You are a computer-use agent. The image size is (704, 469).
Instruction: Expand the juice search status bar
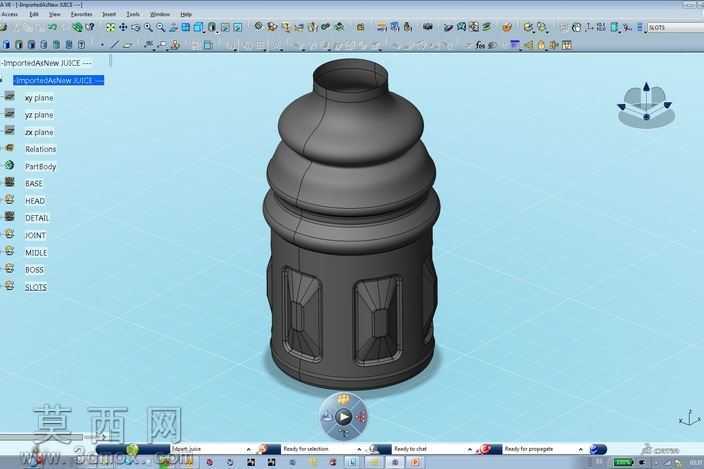click(248, 449)
